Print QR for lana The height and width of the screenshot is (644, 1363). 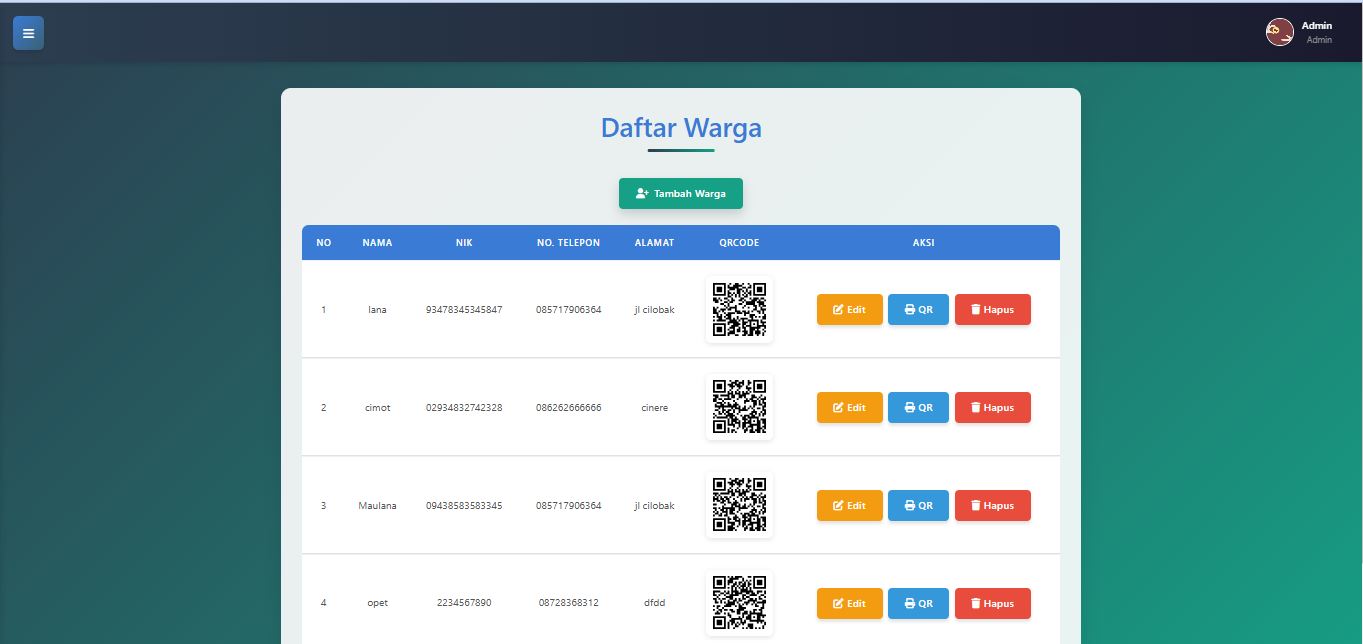pyautogui.click(x=918, y=310)
